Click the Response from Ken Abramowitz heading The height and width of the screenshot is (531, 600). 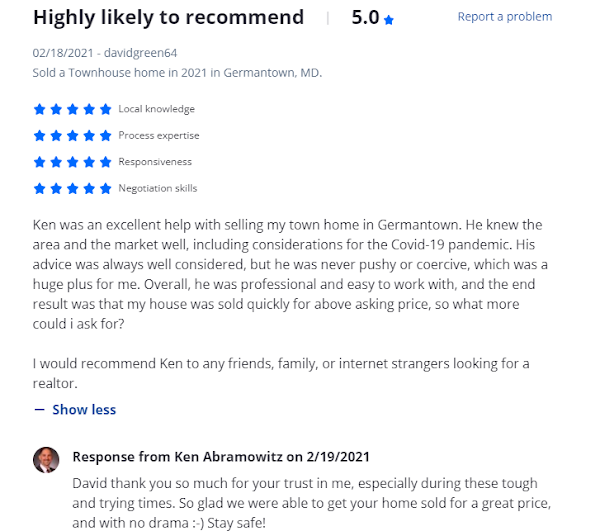221,457
